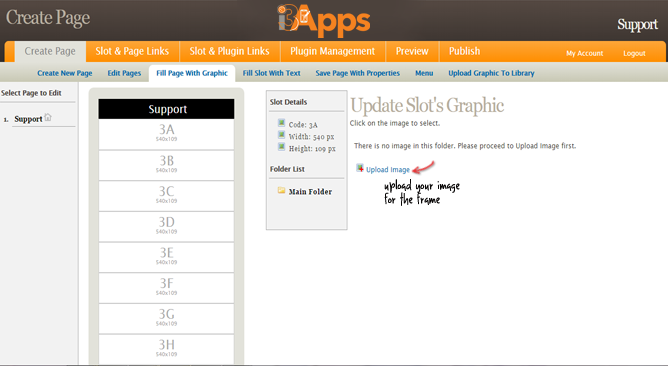
Task: Click the Upload Image plus icon
Action: 360,168
